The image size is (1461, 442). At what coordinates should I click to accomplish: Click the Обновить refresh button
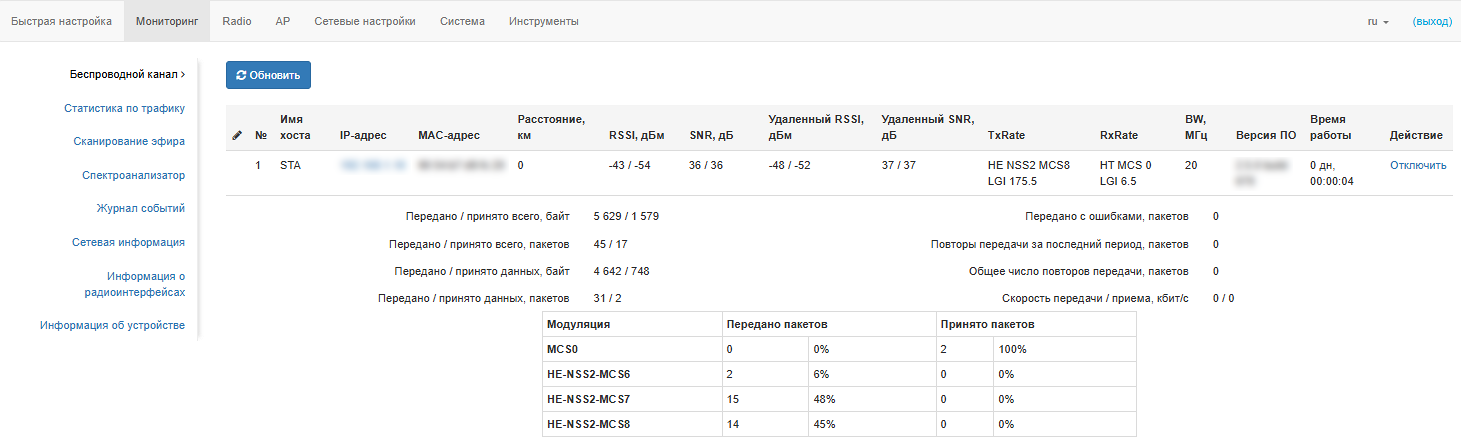268,75
